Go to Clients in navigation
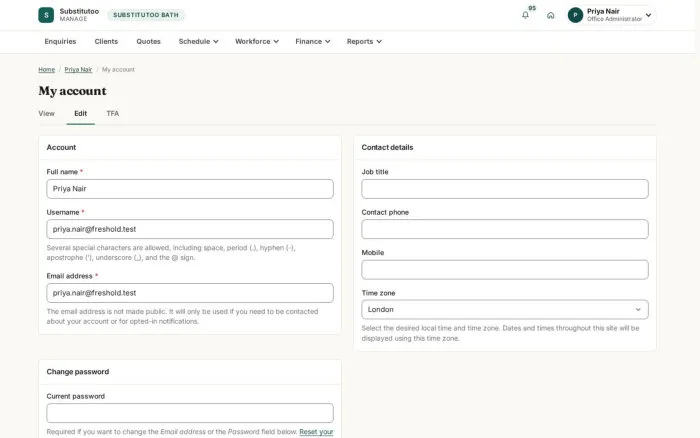700x438 pixels. [106, 42]
